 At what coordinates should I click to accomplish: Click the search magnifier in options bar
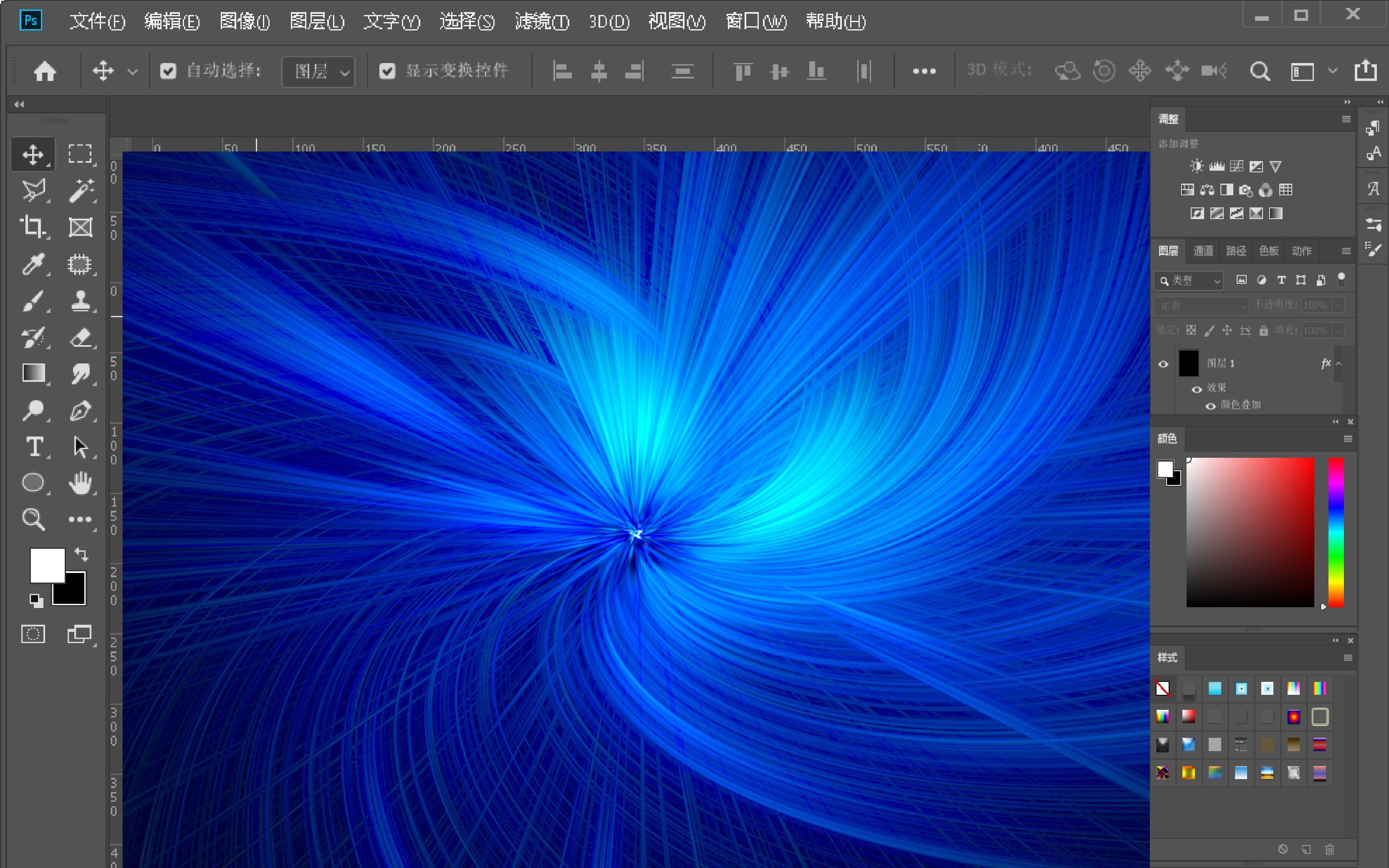1260,71
